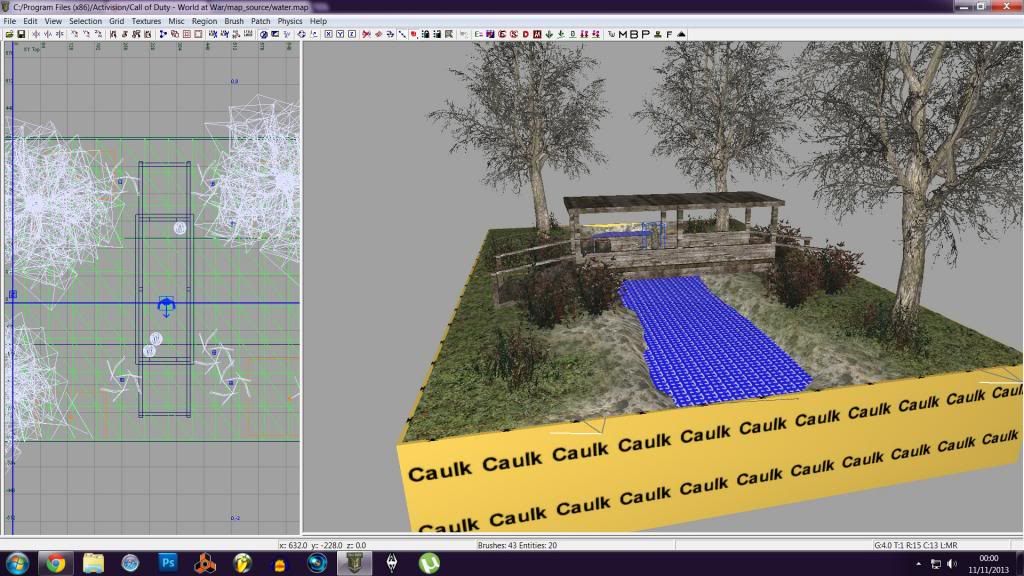This screenshot has width=1024, height=576.
Task: Open the Region menu
Action: coord(204,21)
